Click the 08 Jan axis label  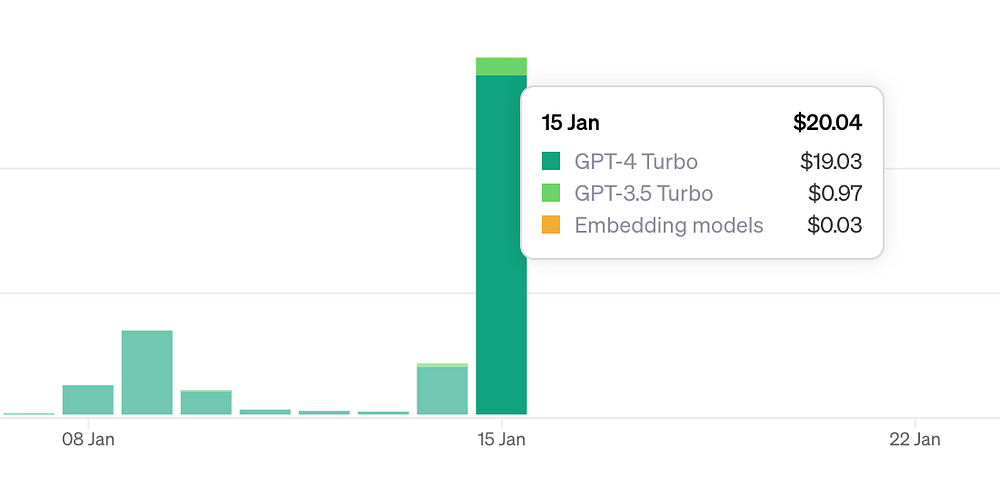tap(88, 439)
